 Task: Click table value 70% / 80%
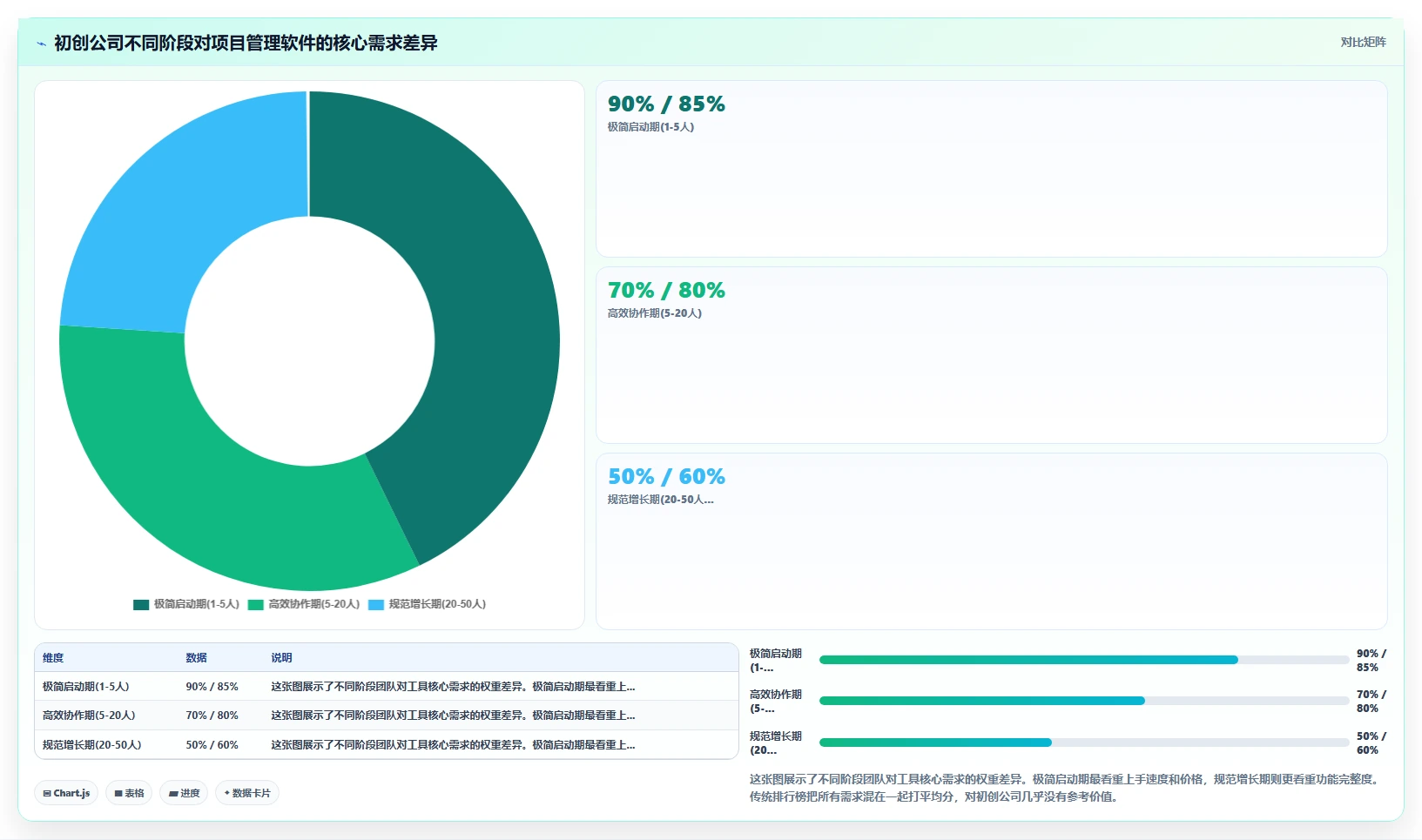(x=212, y=716)
